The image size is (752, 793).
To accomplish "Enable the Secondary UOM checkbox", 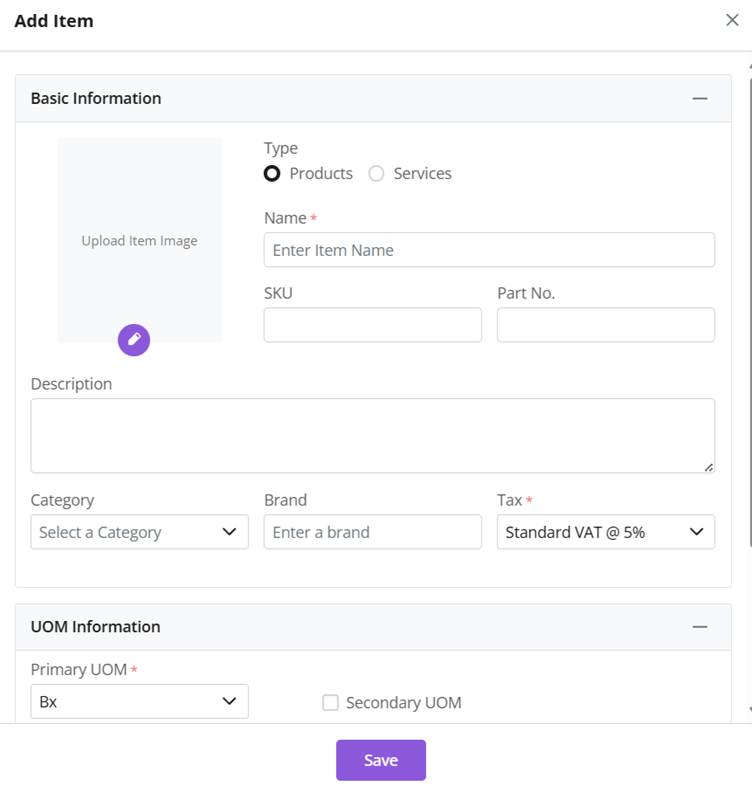I will point(330,703).
